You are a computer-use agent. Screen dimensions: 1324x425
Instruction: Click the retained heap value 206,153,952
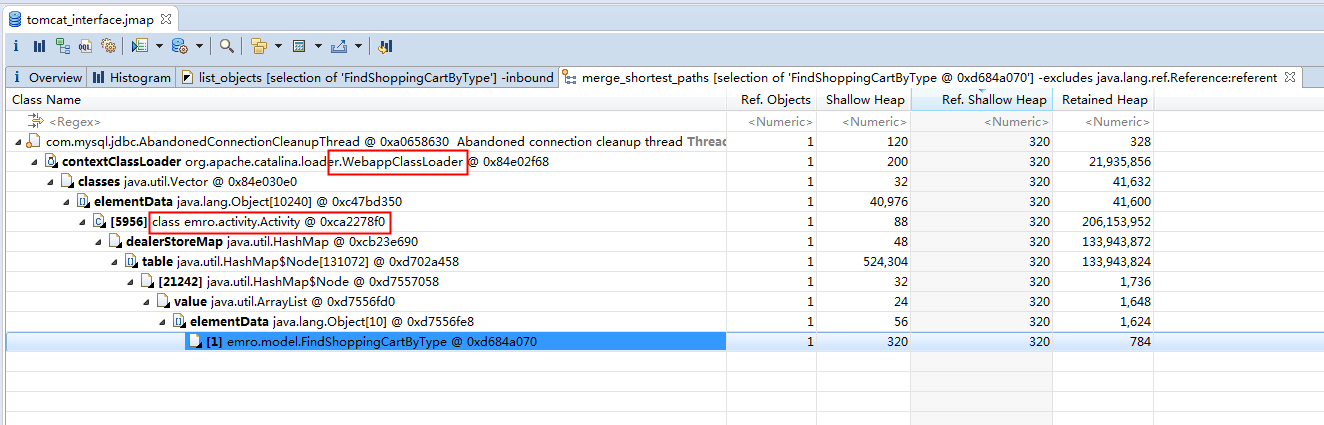(1113, 222)
